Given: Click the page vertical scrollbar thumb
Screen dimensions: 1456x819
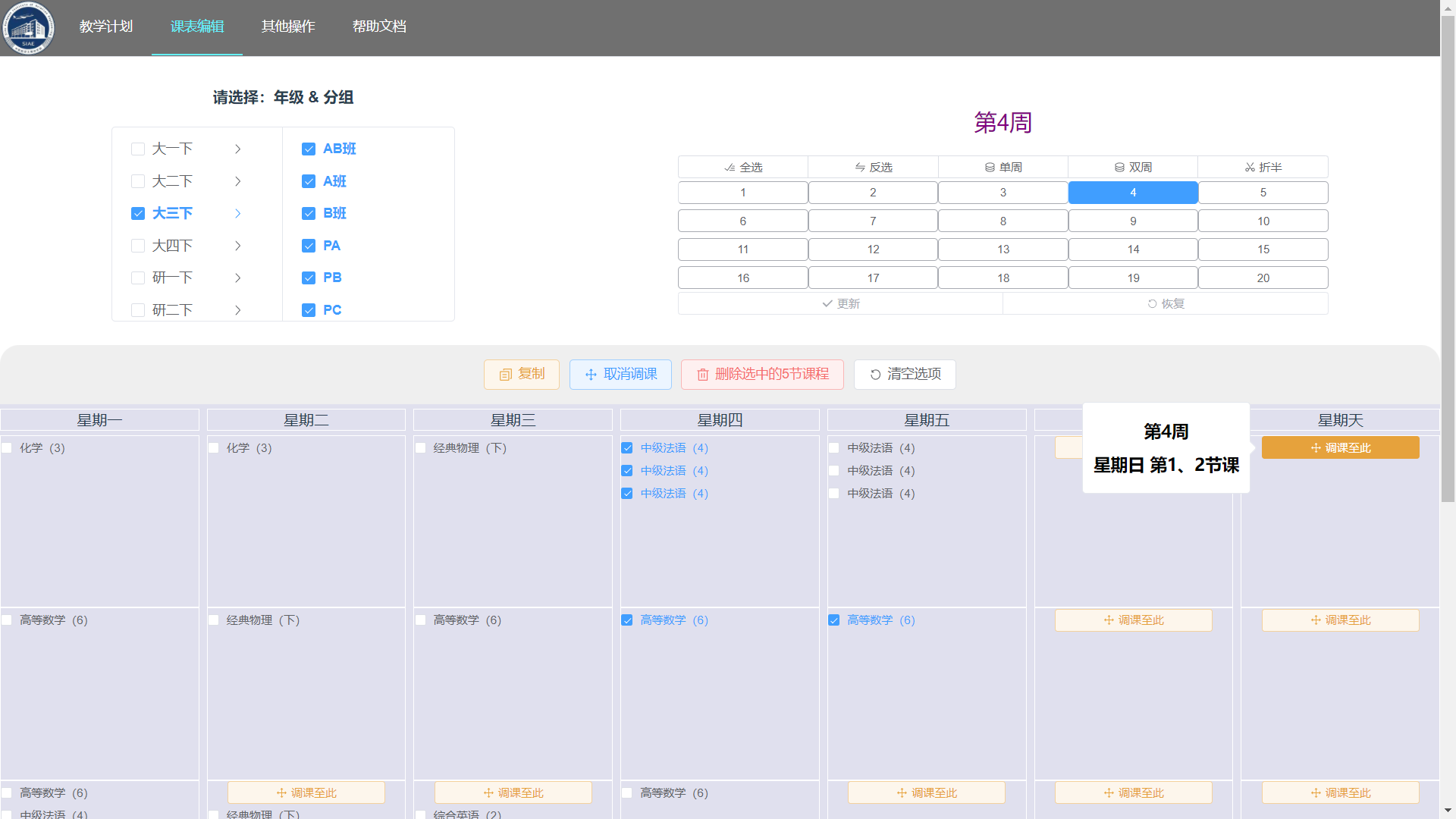Looking at the screenshot, I should coord(1448,258).
